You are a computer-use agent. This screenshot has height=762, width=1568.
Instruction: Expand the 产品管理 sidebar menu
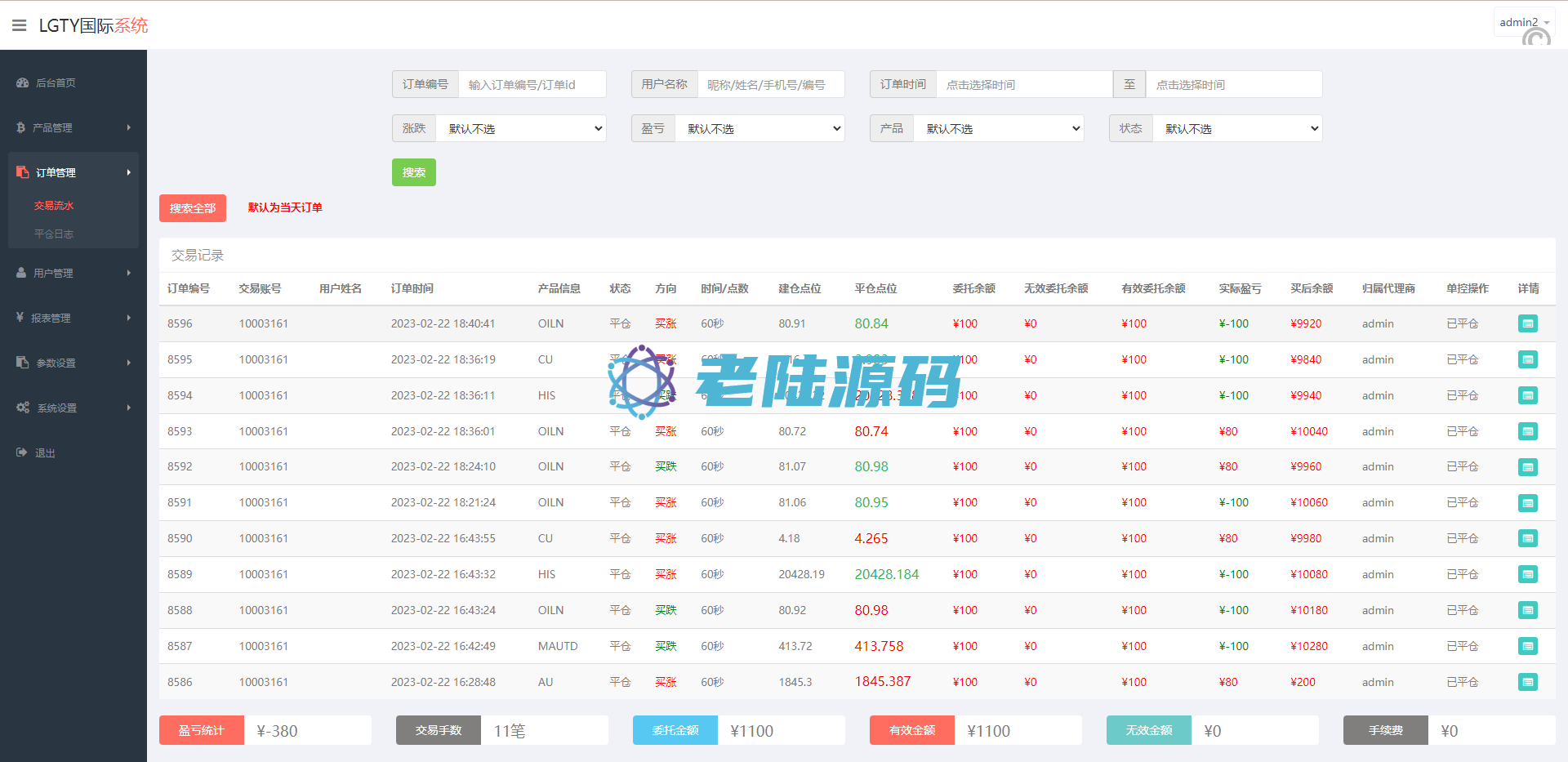73,127
